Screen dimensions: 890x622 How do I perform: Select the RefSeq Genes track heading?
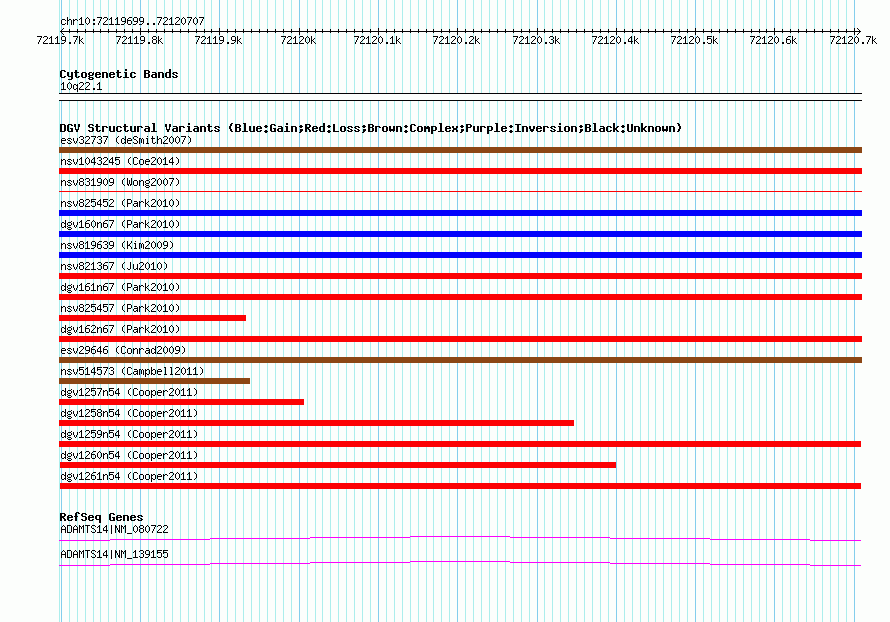(x=101, y=517)
